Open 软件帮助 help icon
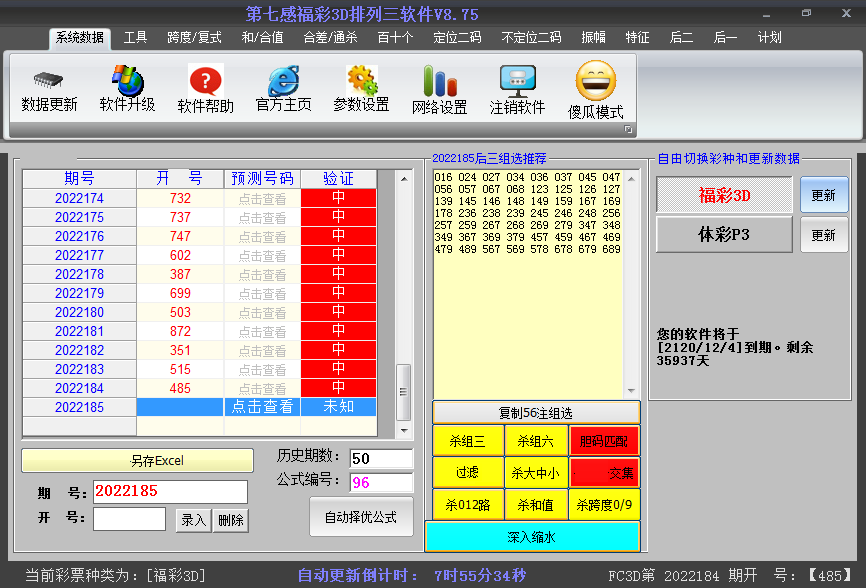 pos(205,81)
